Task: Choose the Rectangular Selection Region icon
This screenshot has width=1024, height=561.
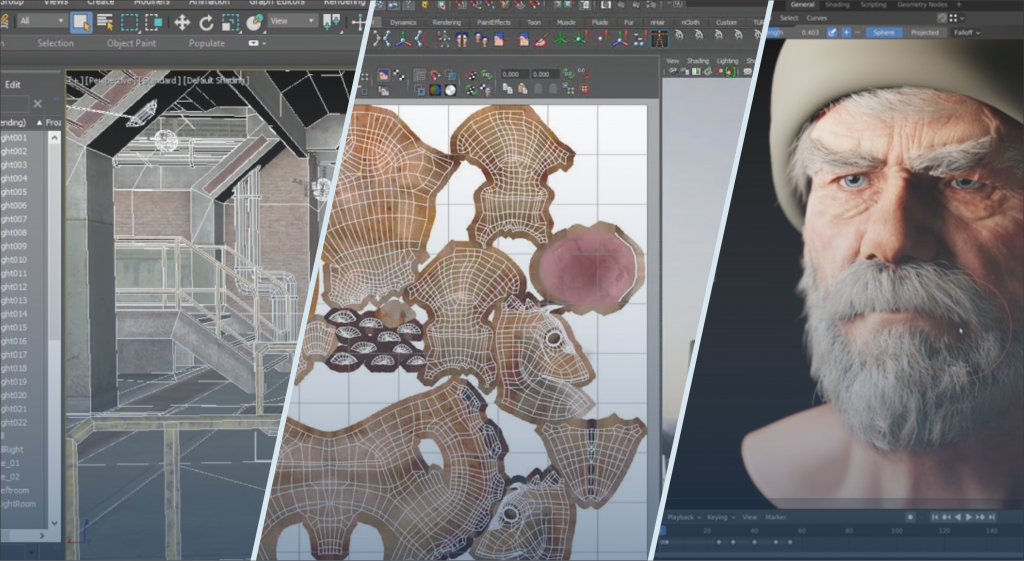Action: (x=130, y=21)
